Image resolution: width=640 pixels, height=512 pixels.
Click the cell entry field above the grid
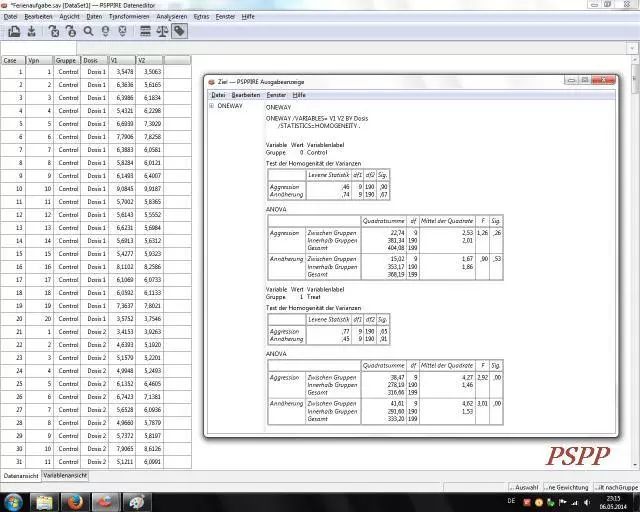coord(352,48)
